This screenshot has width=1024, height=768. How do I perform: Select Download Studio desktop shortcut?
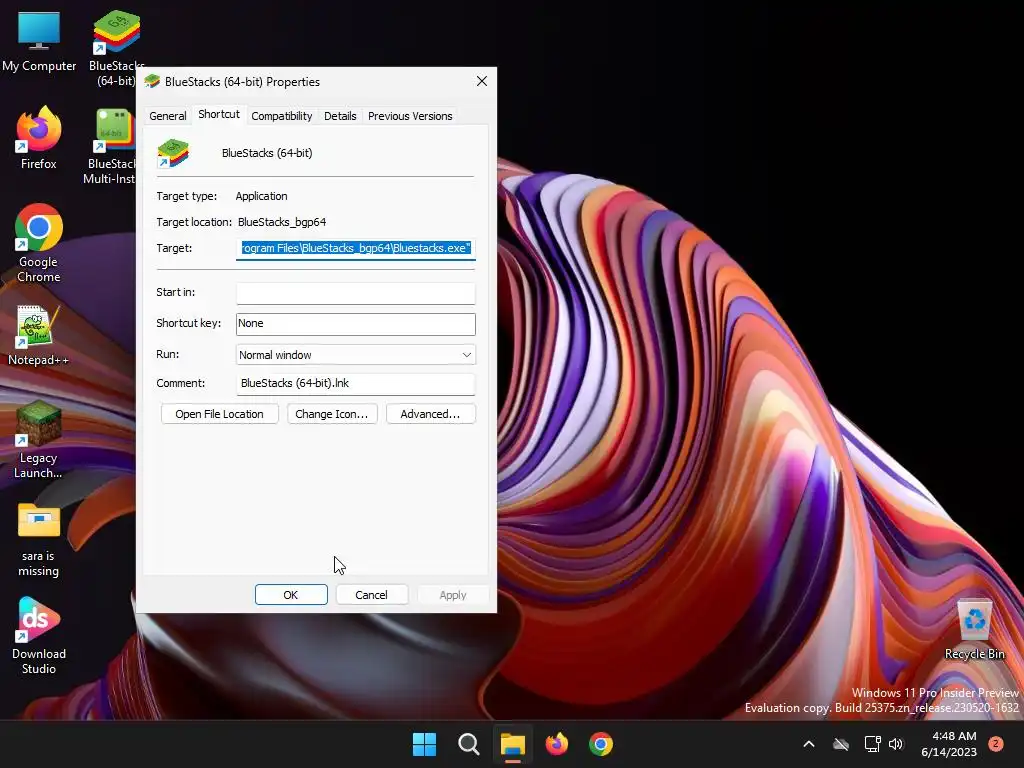click(39, 636)
